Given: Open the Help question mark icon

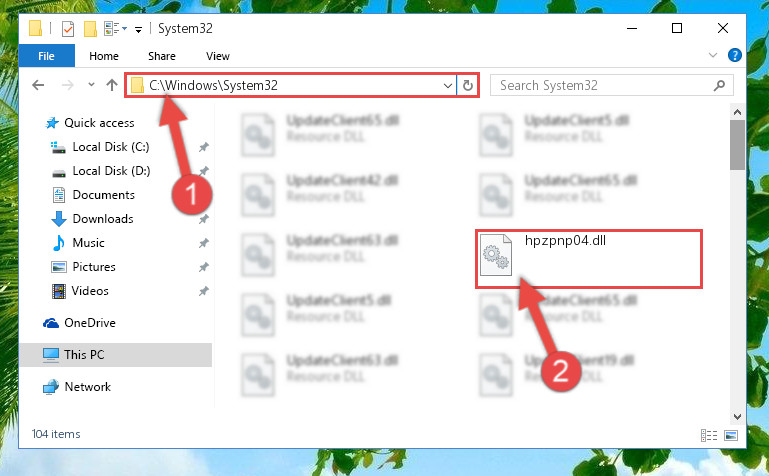Looking at the screenshot, I should (x=735, y=55).
